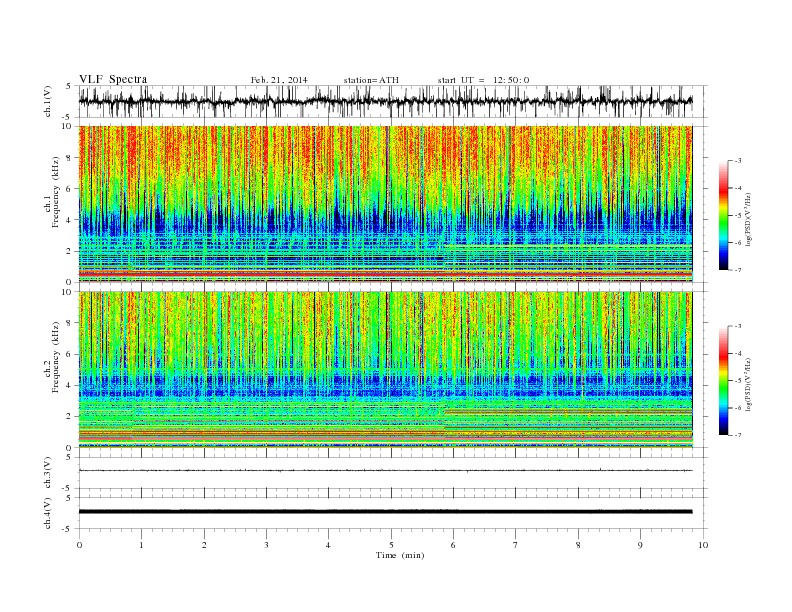Click the "ch.1(V)" waveform axis label
The height and width of the screenshot is (612, 792).
[x=48, y=101]
